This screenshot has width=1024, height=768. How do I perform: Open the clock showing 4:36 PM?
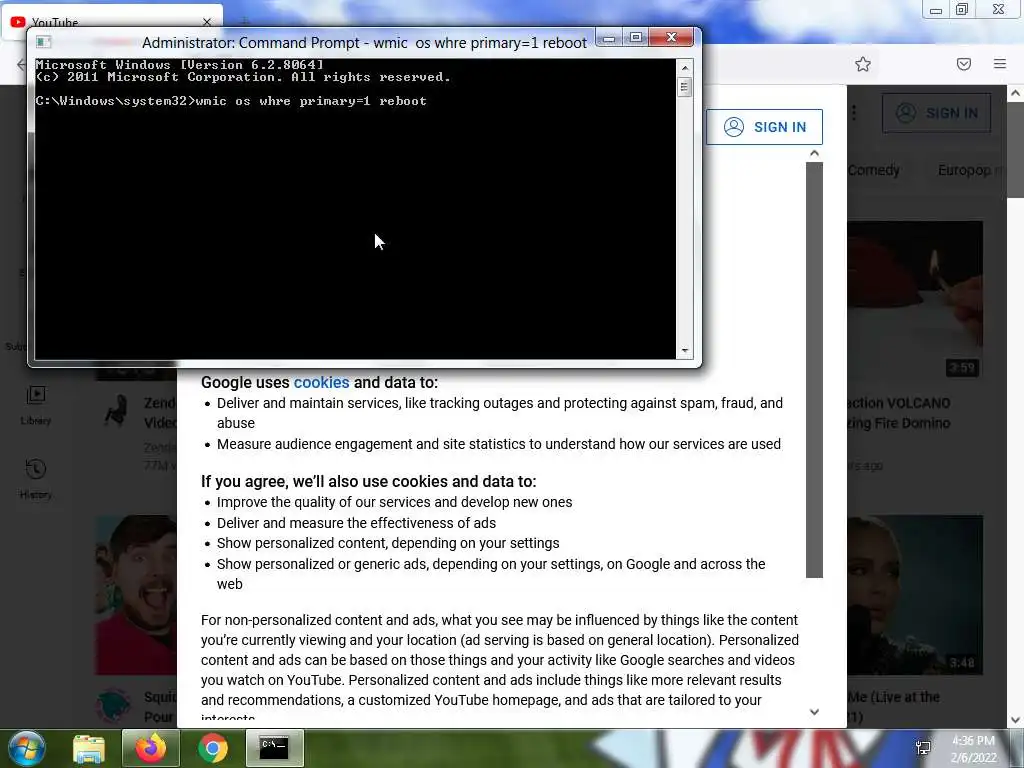pos(973,741)
